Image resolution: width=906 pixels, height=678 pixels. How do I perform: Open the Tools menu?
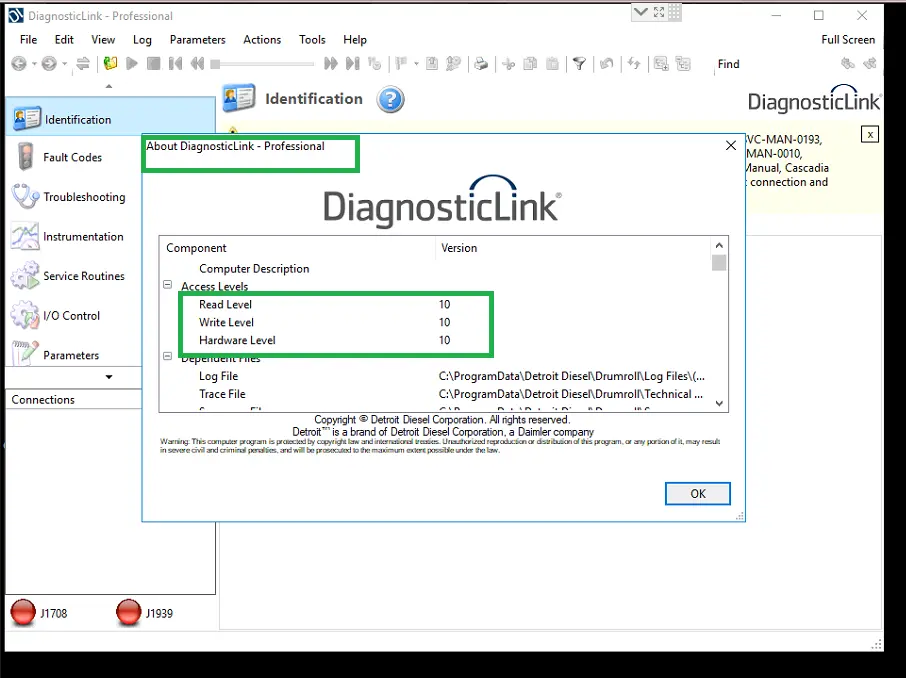tap(312, 39)
